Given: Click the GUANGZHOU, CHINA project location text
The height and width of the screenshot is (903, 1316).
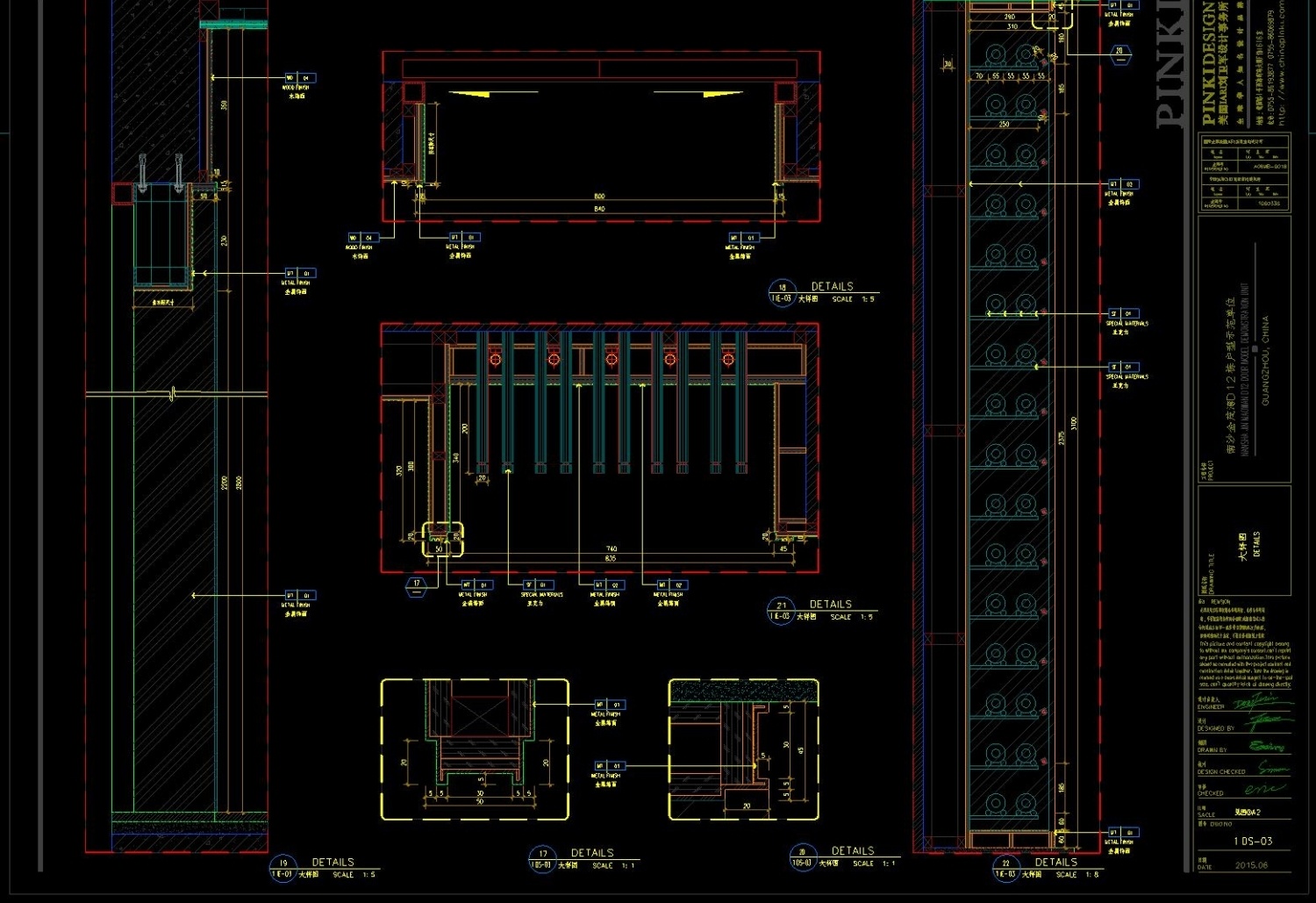Looking at the screenshot, I should 1265,361.
